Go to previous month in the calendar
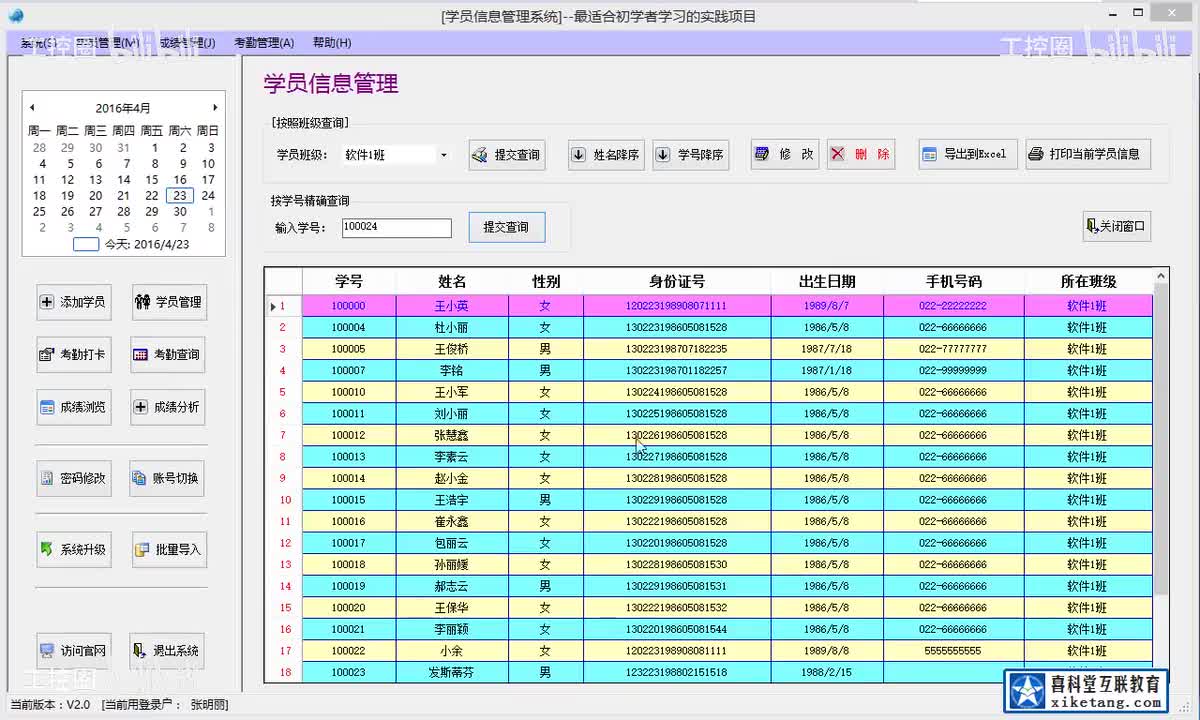The image size is (1200, 720). [x=32, y=108]
